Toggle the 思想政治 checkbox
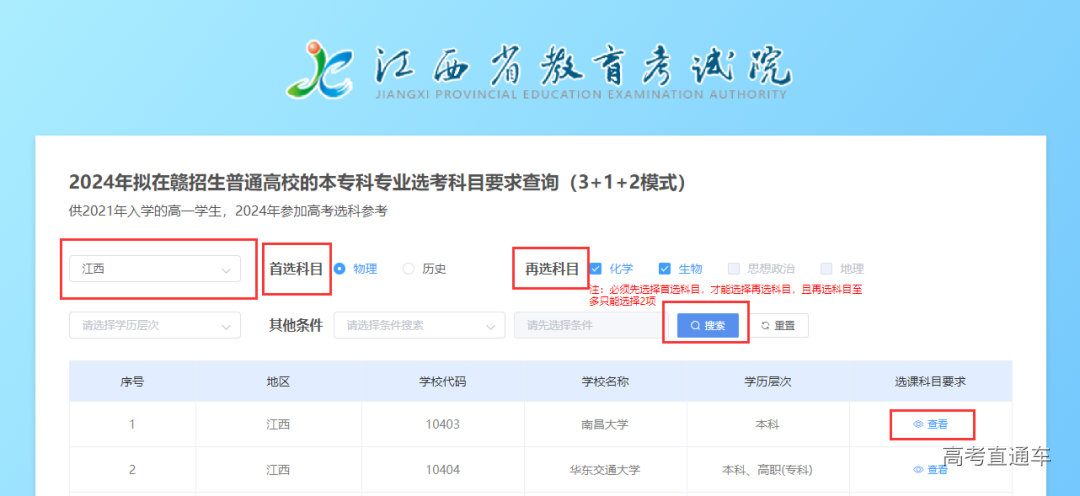The image size is (1080, 496). coord(734,269)
